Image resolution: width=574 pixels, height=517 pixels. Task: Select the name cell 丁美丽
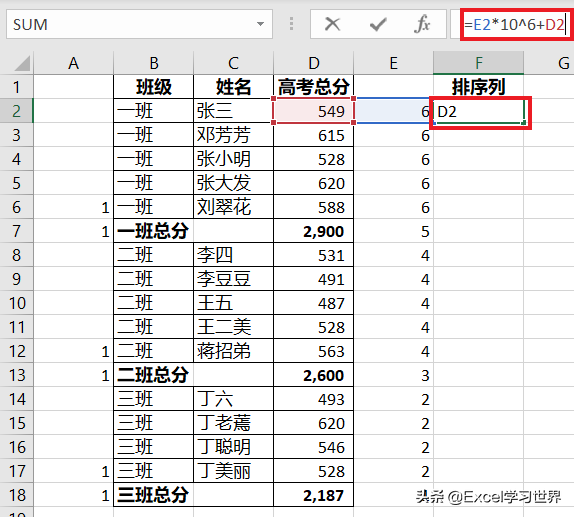click(233, 471)
